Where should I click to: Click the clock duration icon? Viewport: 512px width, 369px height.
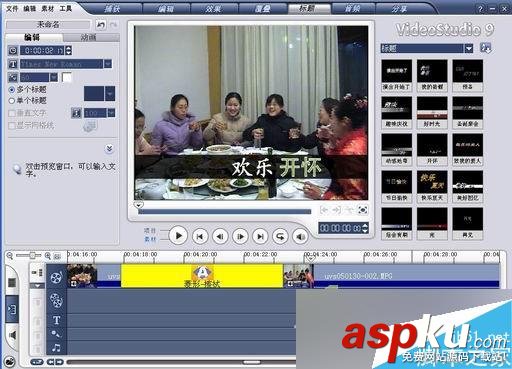coord(13,50)
